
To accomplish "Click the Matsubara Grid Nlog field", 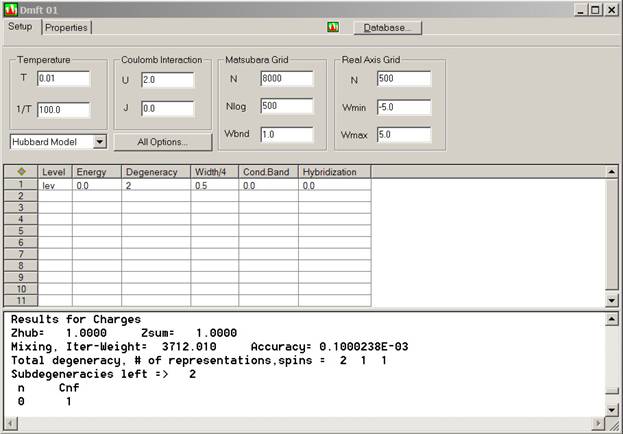I will pyautogui.click(x=284, y=106).
